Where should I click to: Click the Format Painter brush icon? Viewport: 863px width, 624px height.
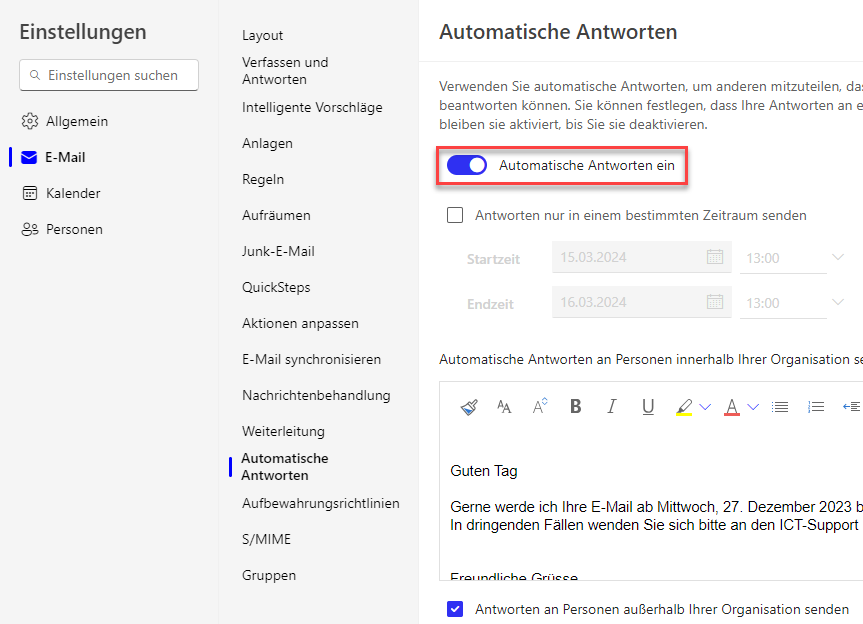click(469, 407)
